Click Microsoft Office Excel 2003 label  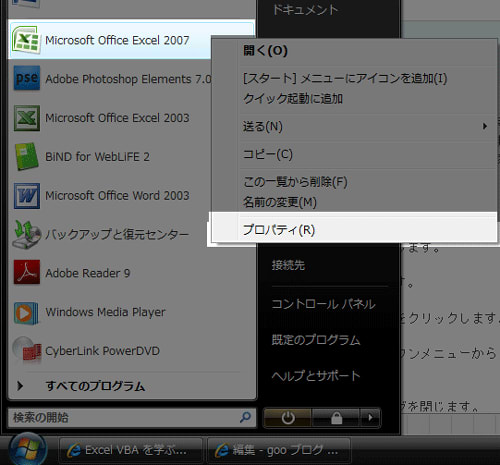[x=117, y=118]
